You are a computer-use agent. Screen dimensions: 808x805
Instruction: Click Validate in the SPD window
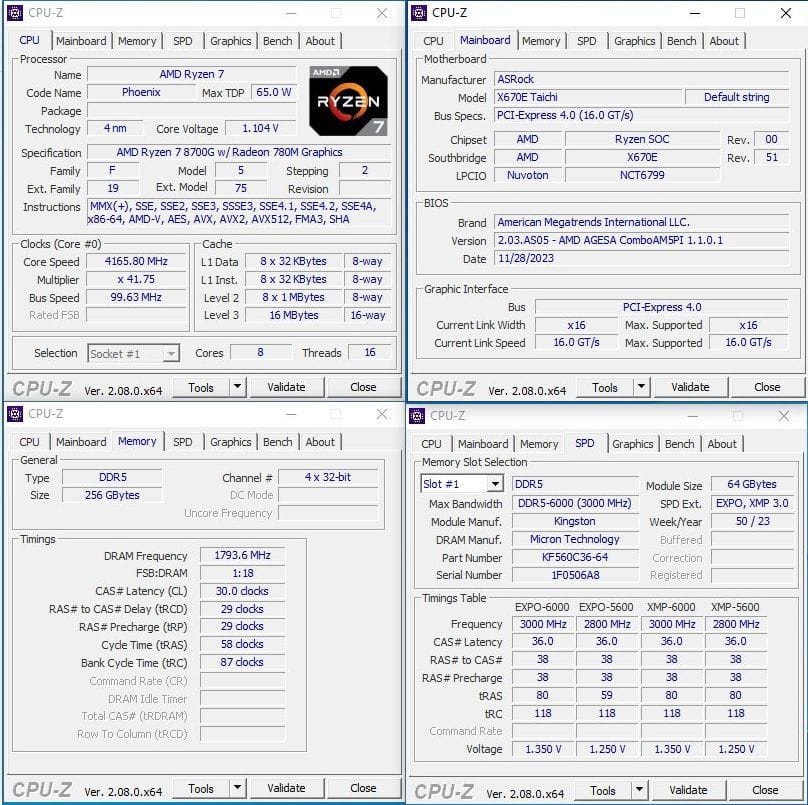(x=689, y=789)
